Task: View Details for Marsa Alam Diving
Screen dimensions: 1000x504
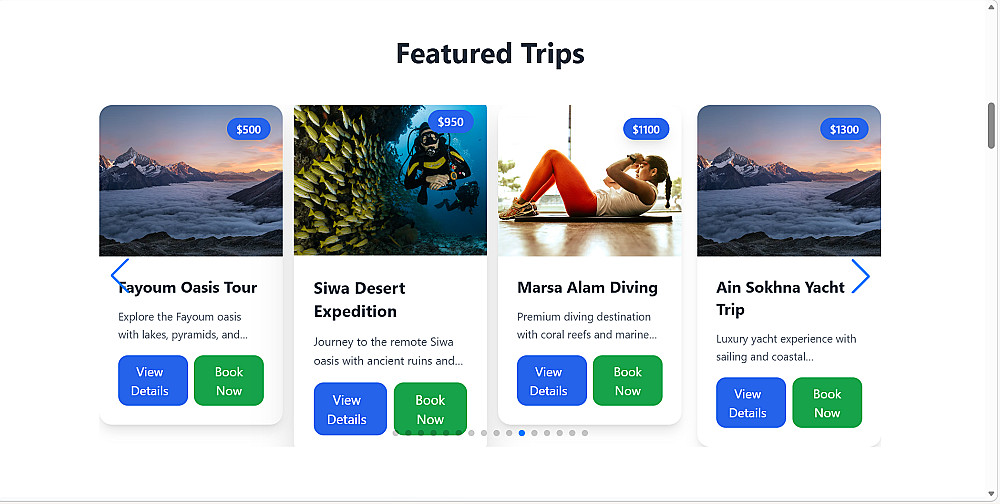Action: pos(552,381)
